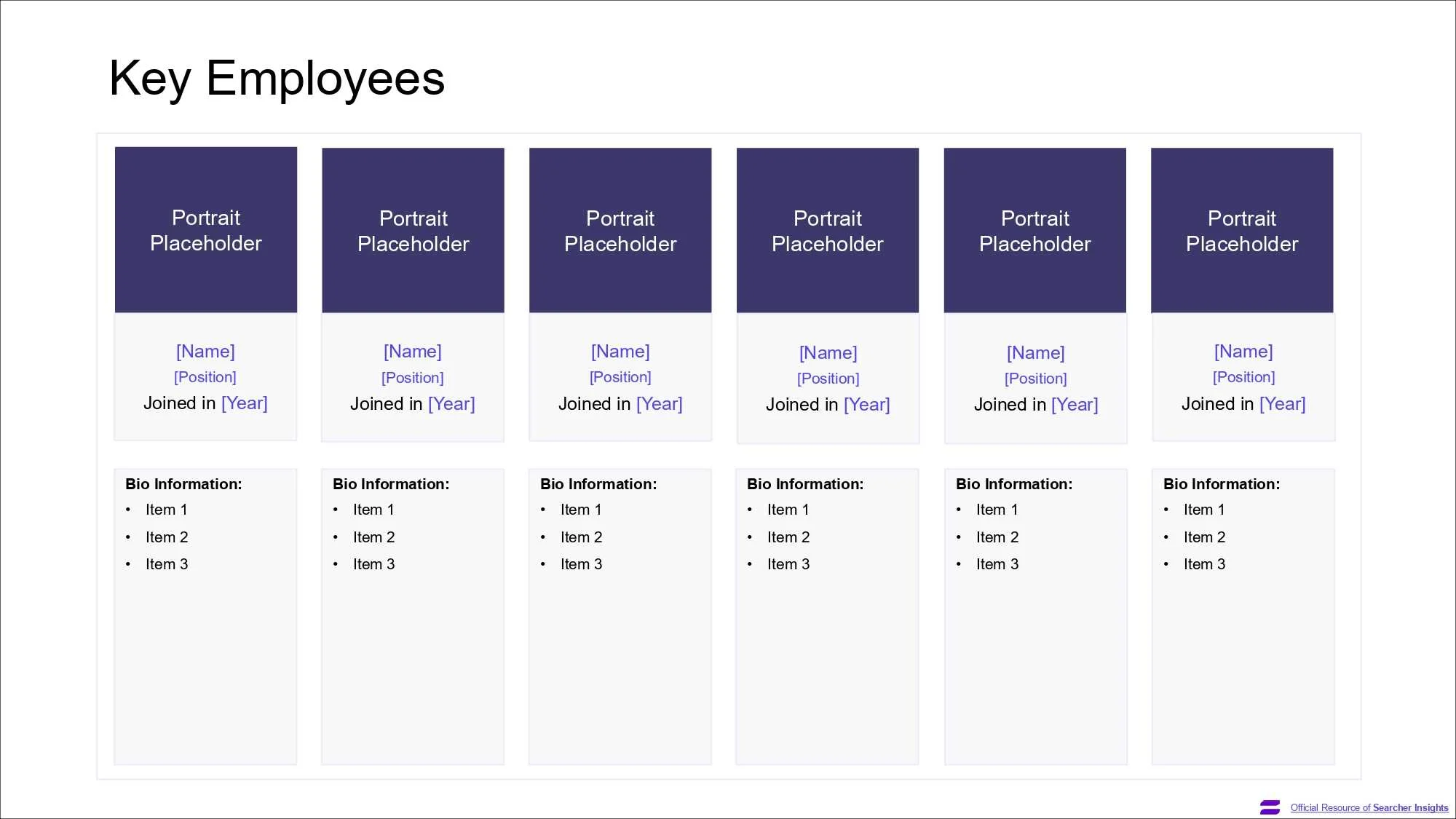Select [Position] under the first employee name

pyautogui.click(x=205, y=377)
